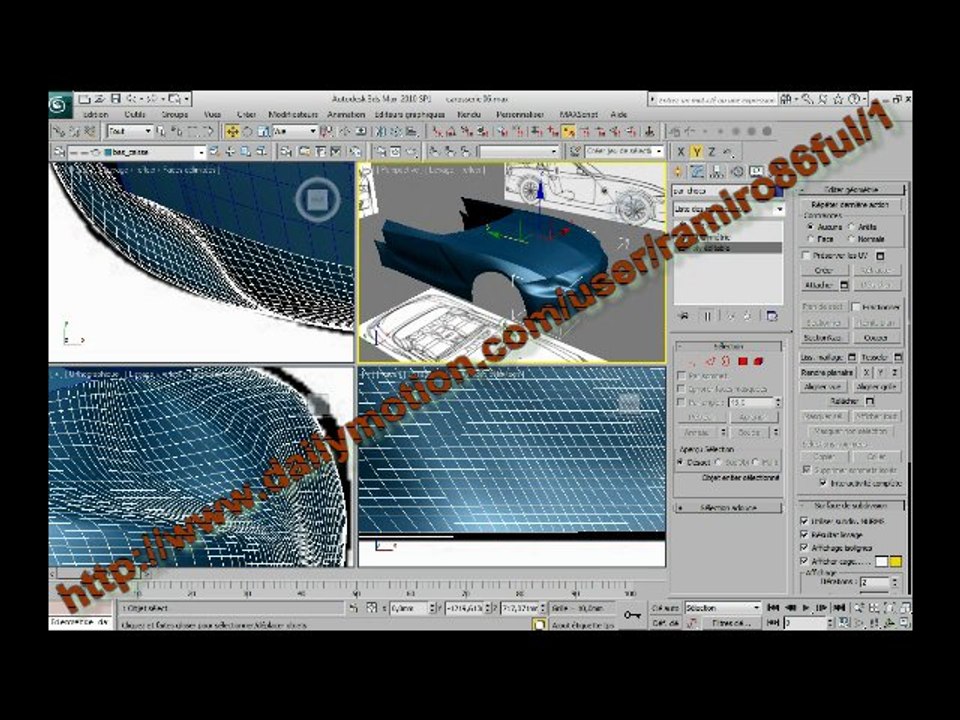Click the Rendre planaire button
The height and width of the screenshot is (720, 960).
(x=827, y=372)
